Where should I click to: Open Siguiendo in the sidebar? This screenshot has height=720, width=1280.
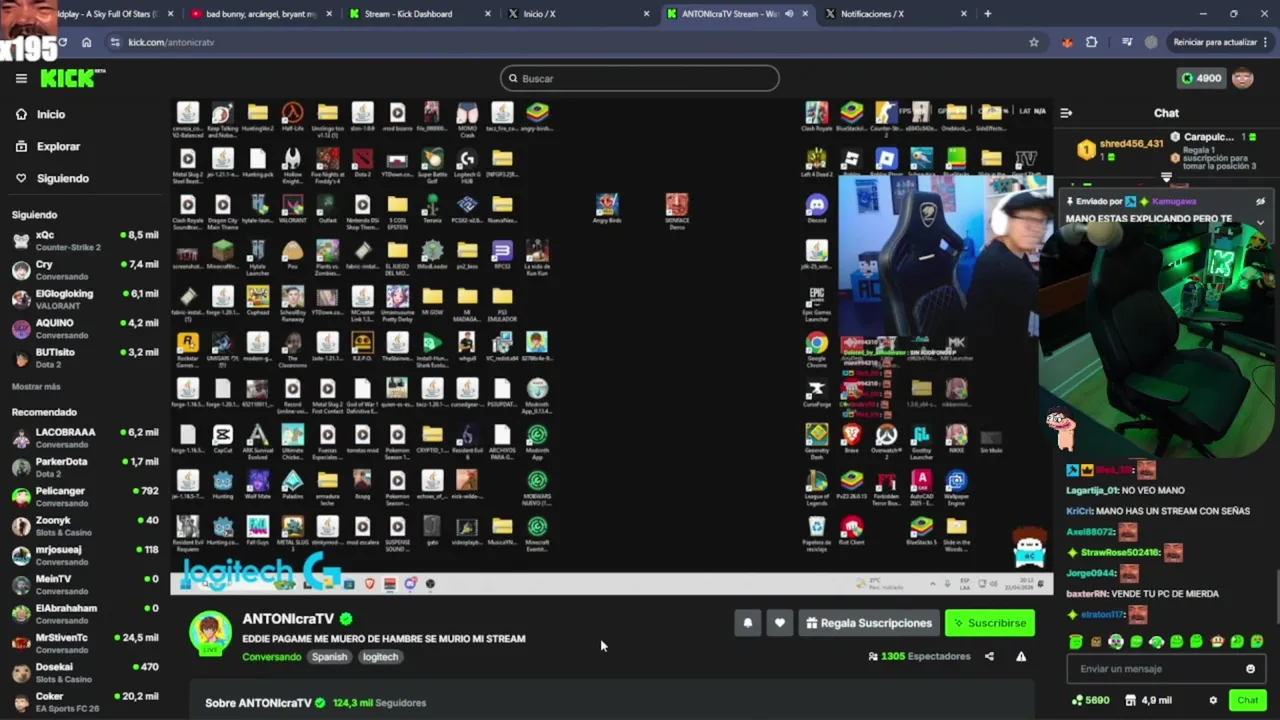(x=51, y=178)
